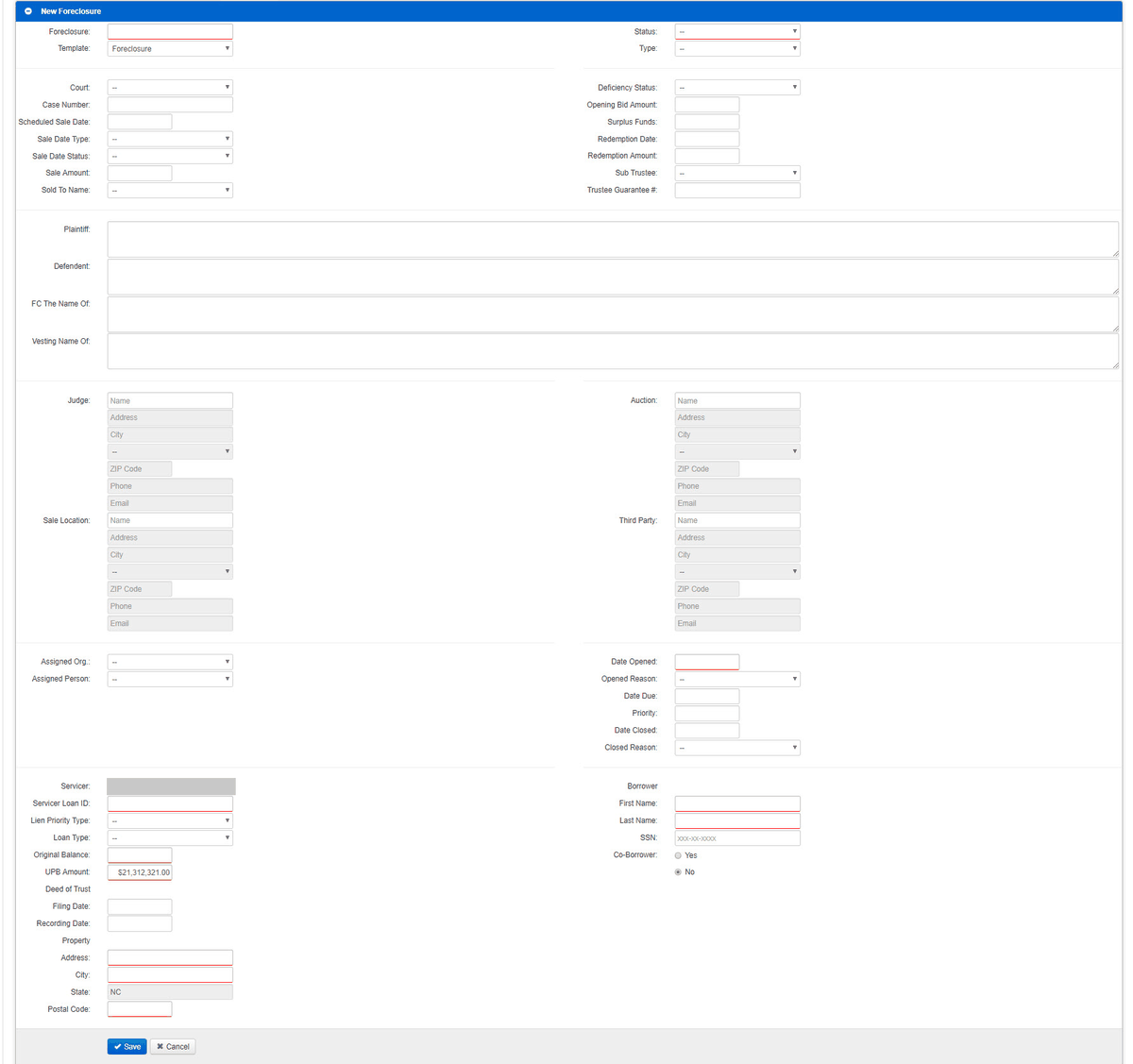
Task: Open the Sold To Name dropdown
Action: 170,190
